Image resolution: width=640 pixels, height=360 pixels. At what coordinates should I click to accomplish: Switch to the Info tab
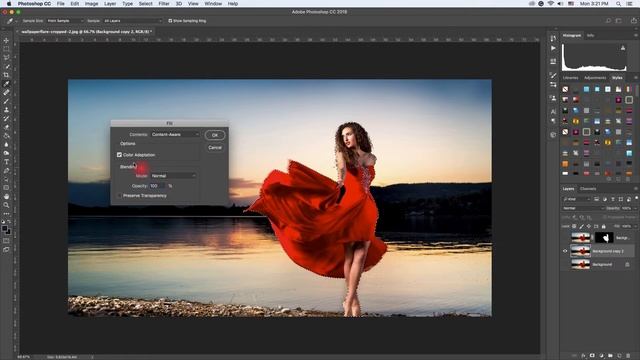tap(590, 36)
